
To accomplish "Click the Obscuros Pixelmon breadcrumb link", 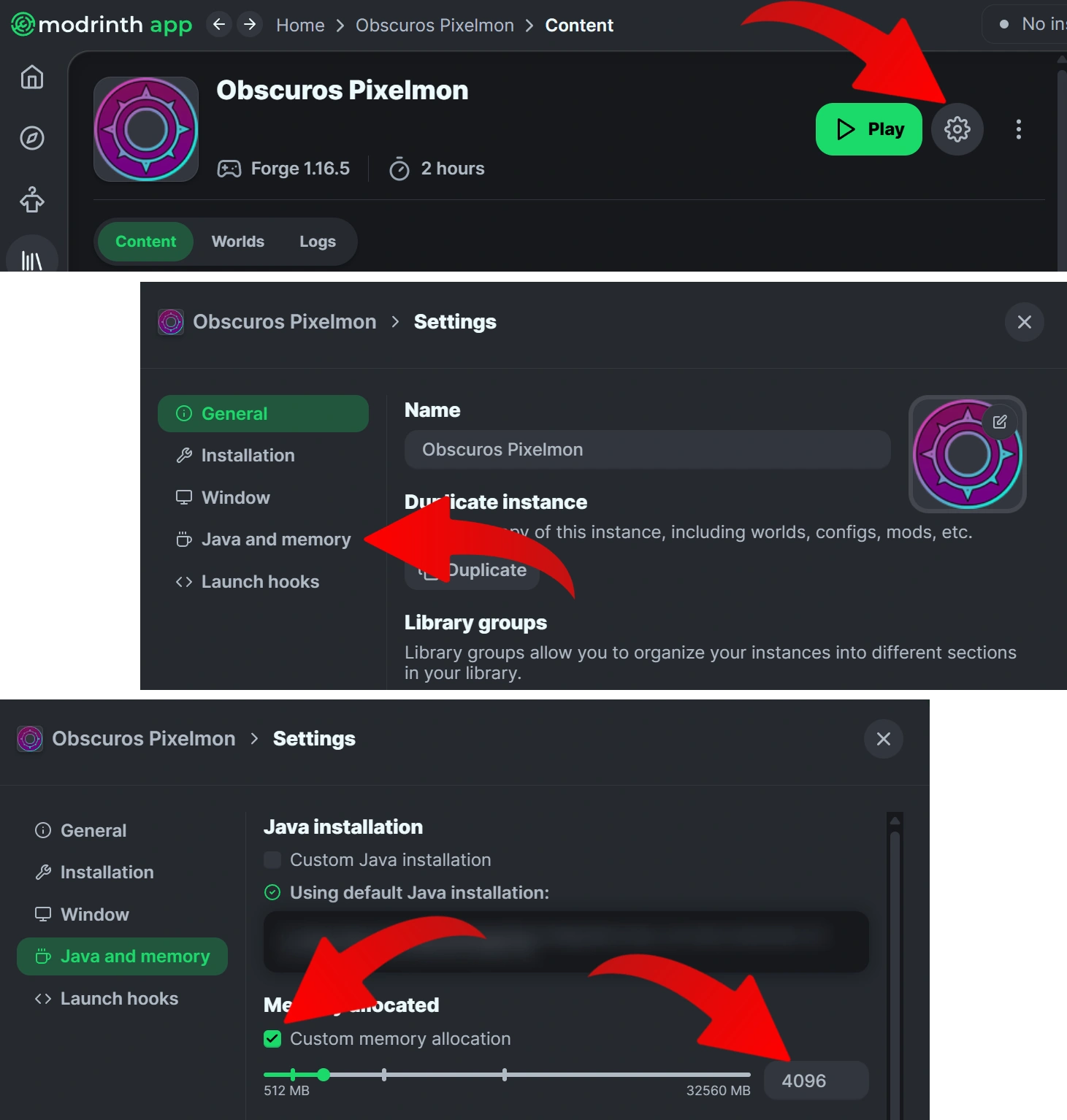I will tap(435, 26).
